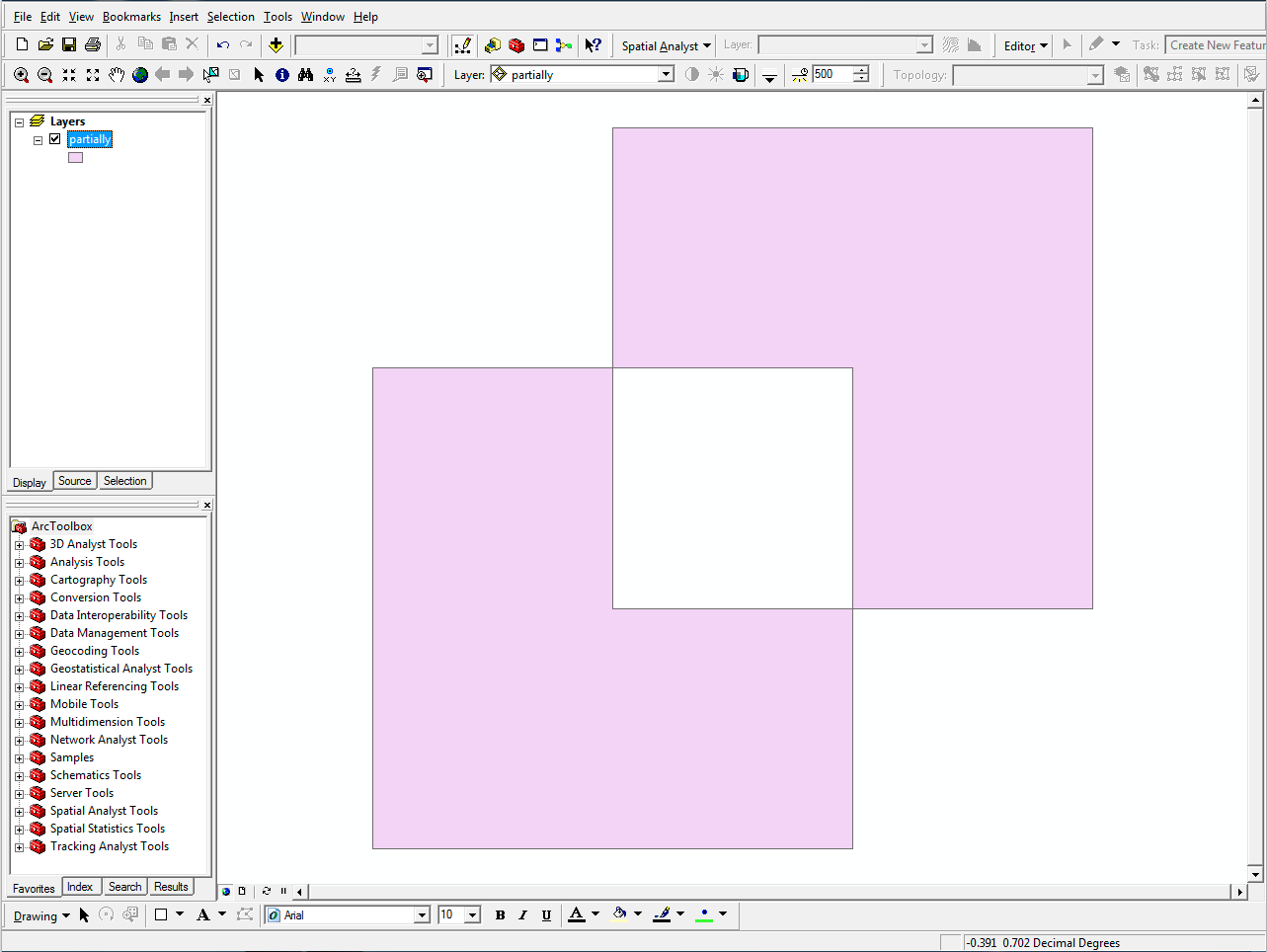Expand the Spatial Analyst Tools toolbox

(19, 812)
